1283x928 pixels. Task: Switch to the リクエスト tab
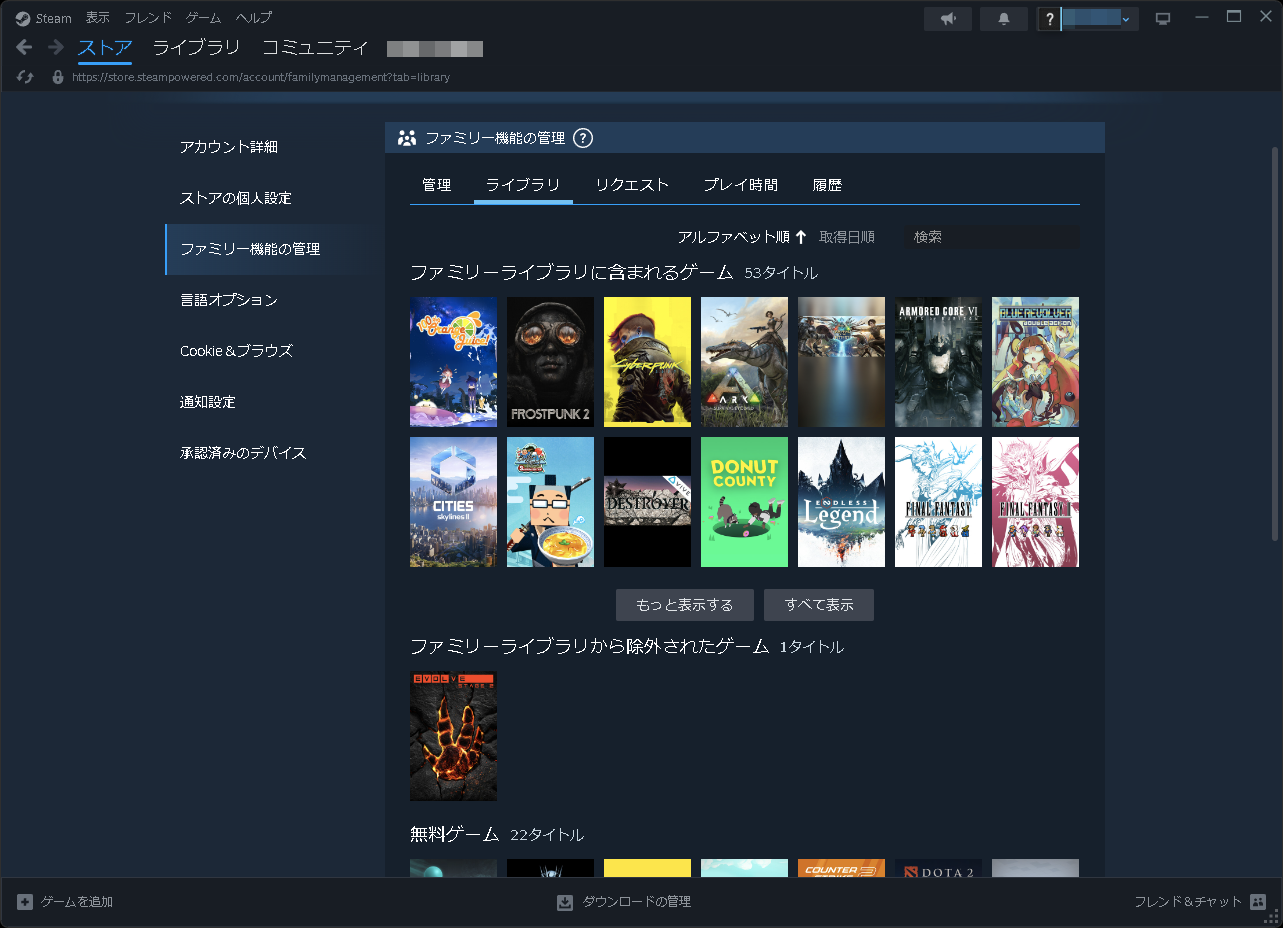[x=632, y=184]
